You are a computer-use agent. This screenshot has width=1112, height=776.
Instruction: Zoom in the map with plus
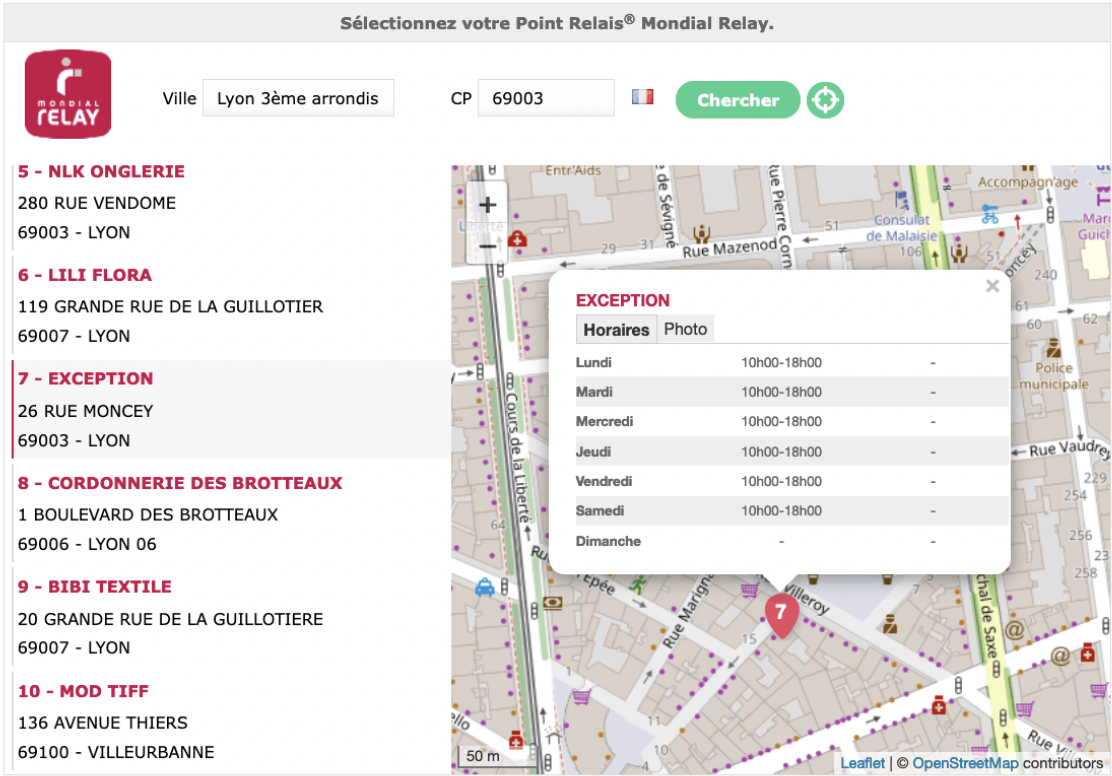tap(487, 206)
